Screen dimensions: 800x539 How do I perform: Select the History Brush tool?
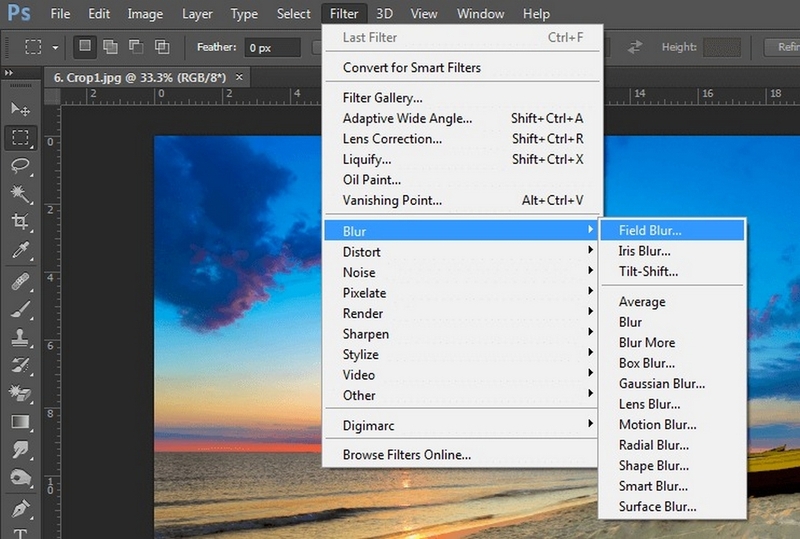(x=20, y=365)
